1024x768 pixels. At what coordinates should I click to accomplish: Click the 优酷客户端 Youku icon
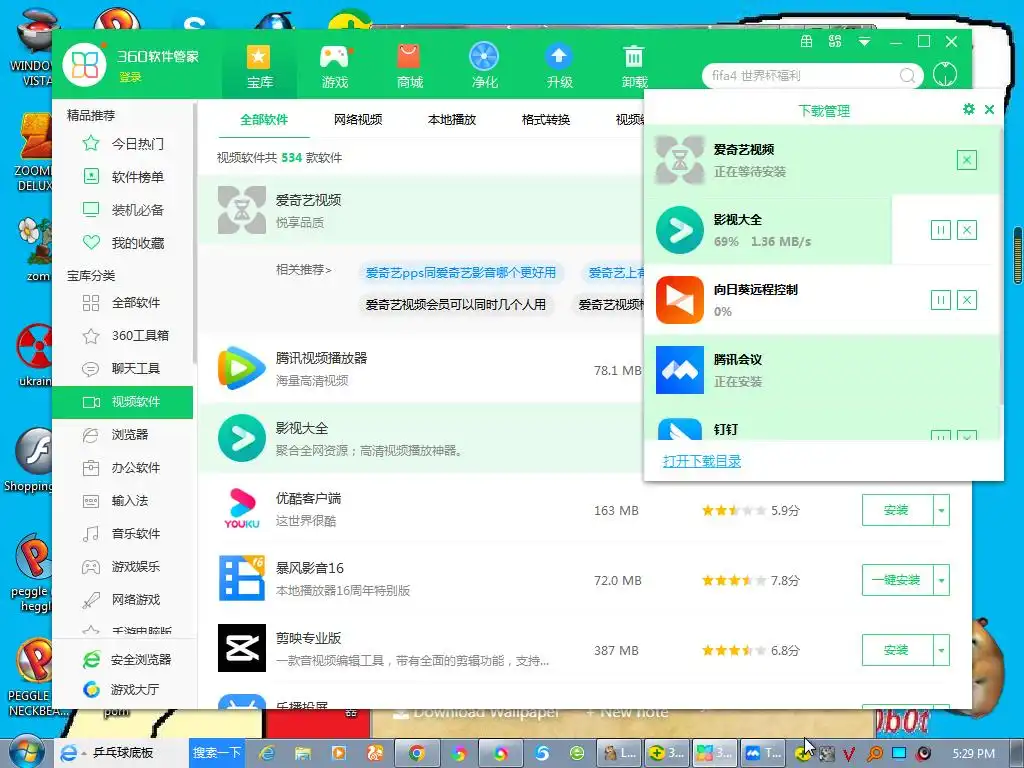tap(242, 508)
